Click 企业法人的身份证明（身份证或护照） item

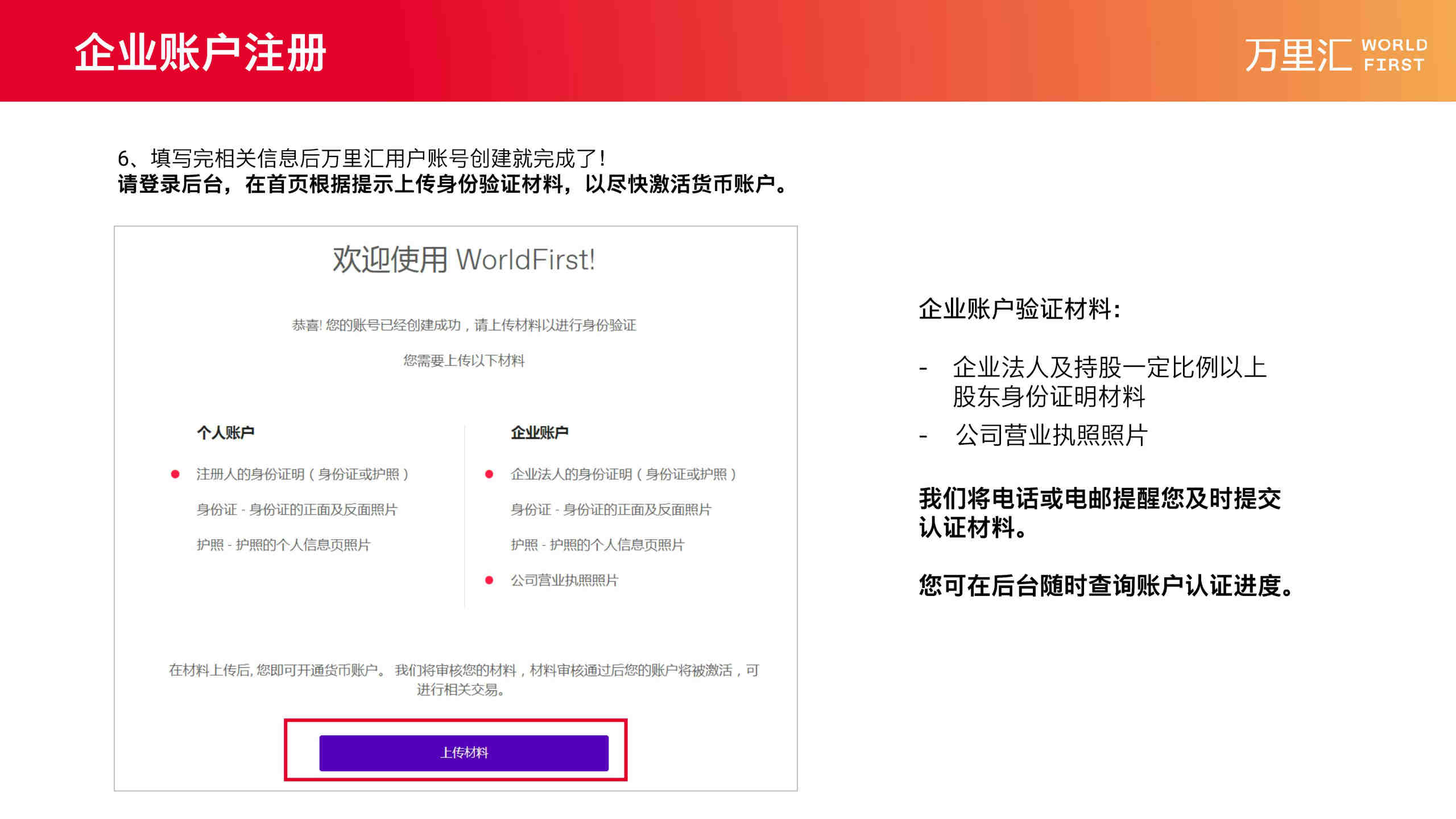click(623, 474)
